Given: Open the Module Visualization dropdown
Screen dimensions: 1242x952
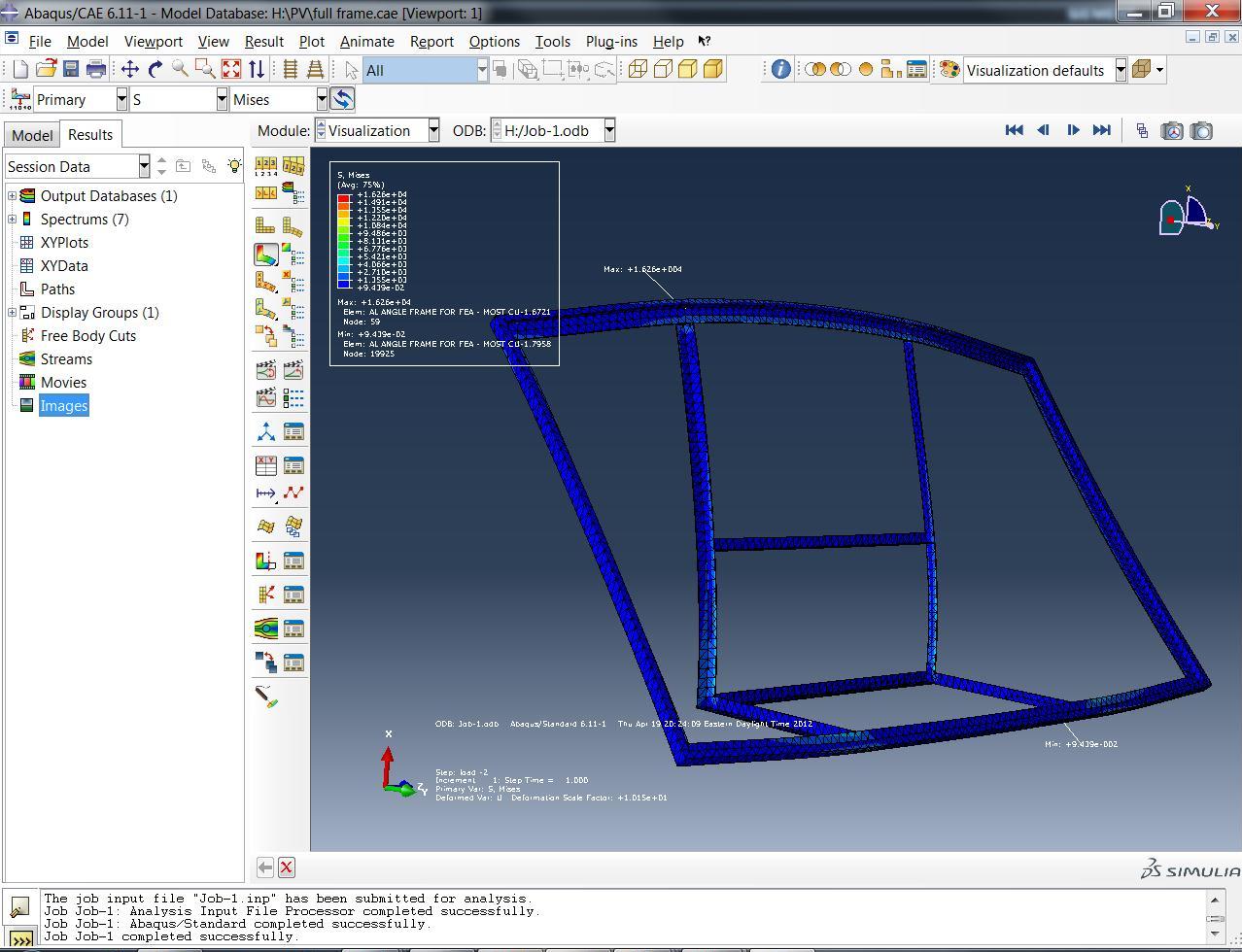Looking at the screenshot, I should tap(433, 130).
